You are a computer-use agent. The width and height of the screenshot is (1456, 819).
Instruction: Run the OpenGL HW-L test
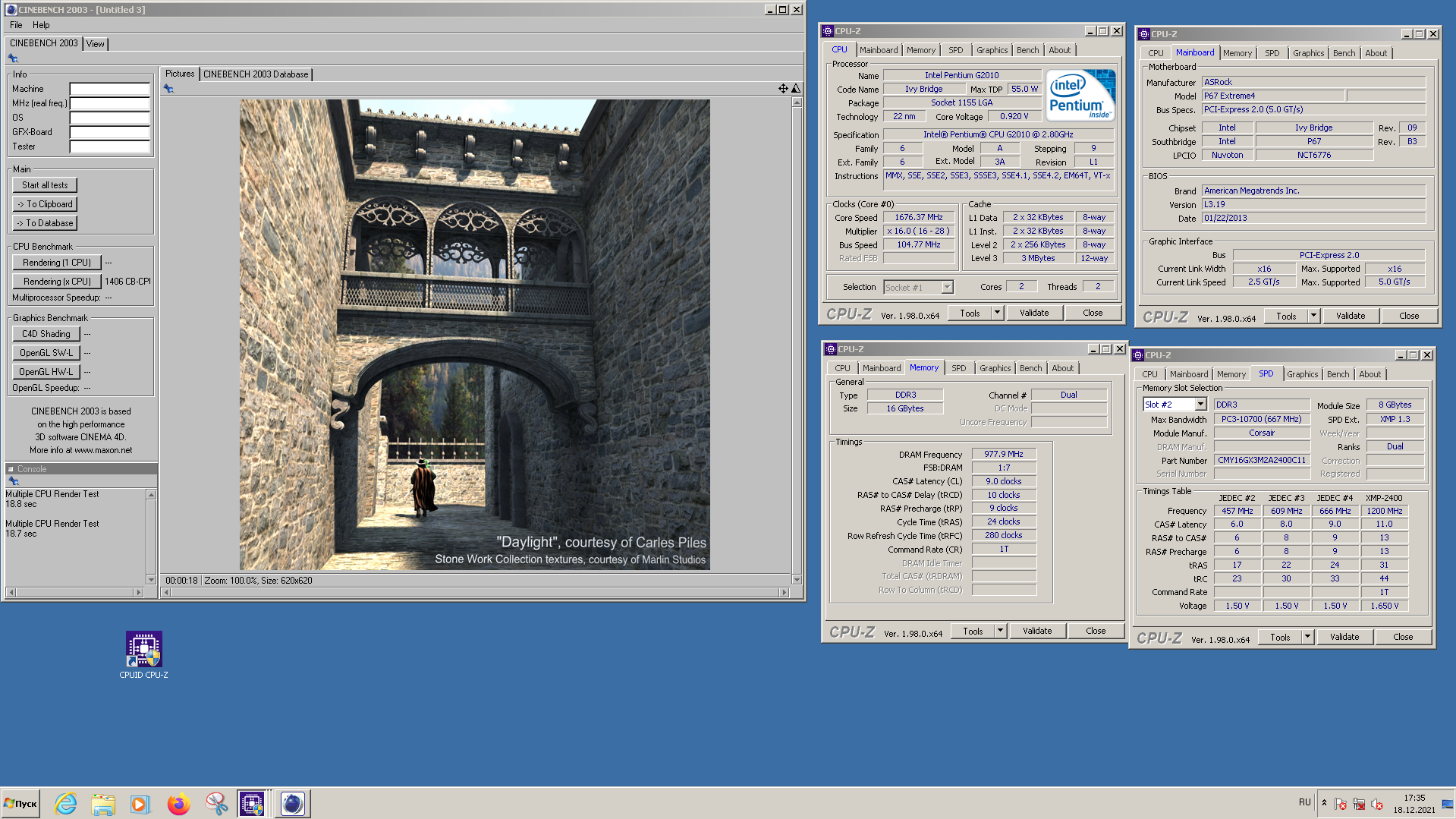[46, 372]
